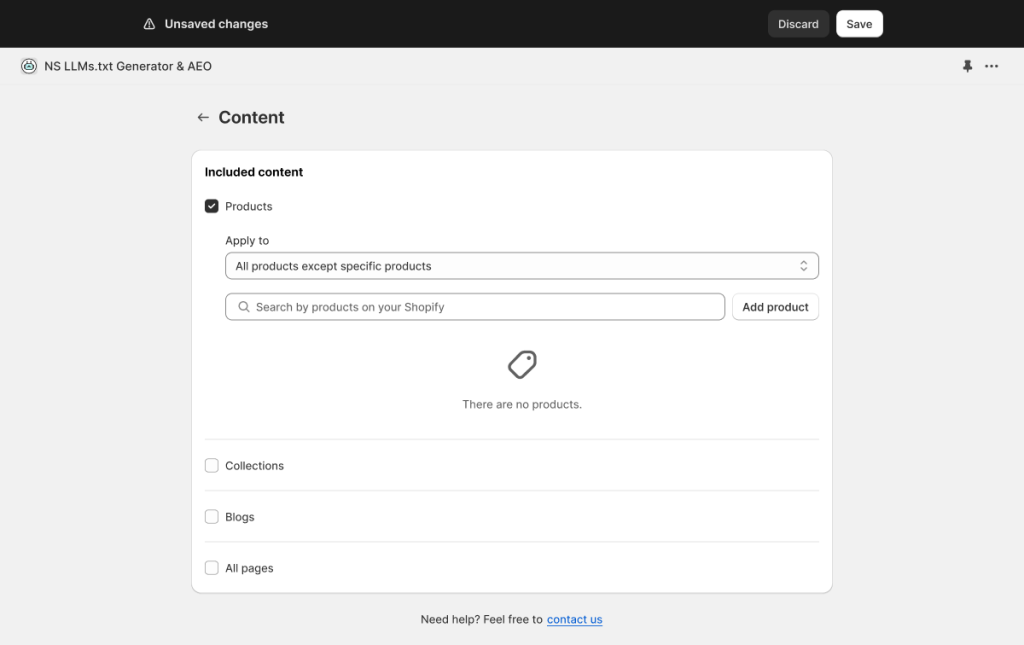Check the All pages option
1024x645 pixels.
click(212, 568)
